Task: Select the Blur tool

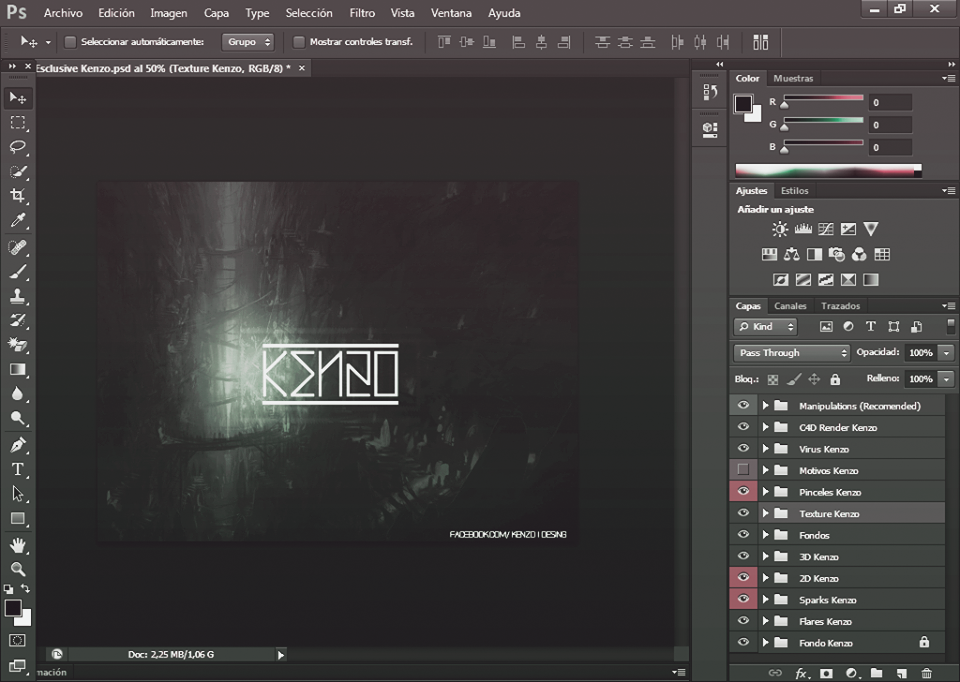Action: 18,394
